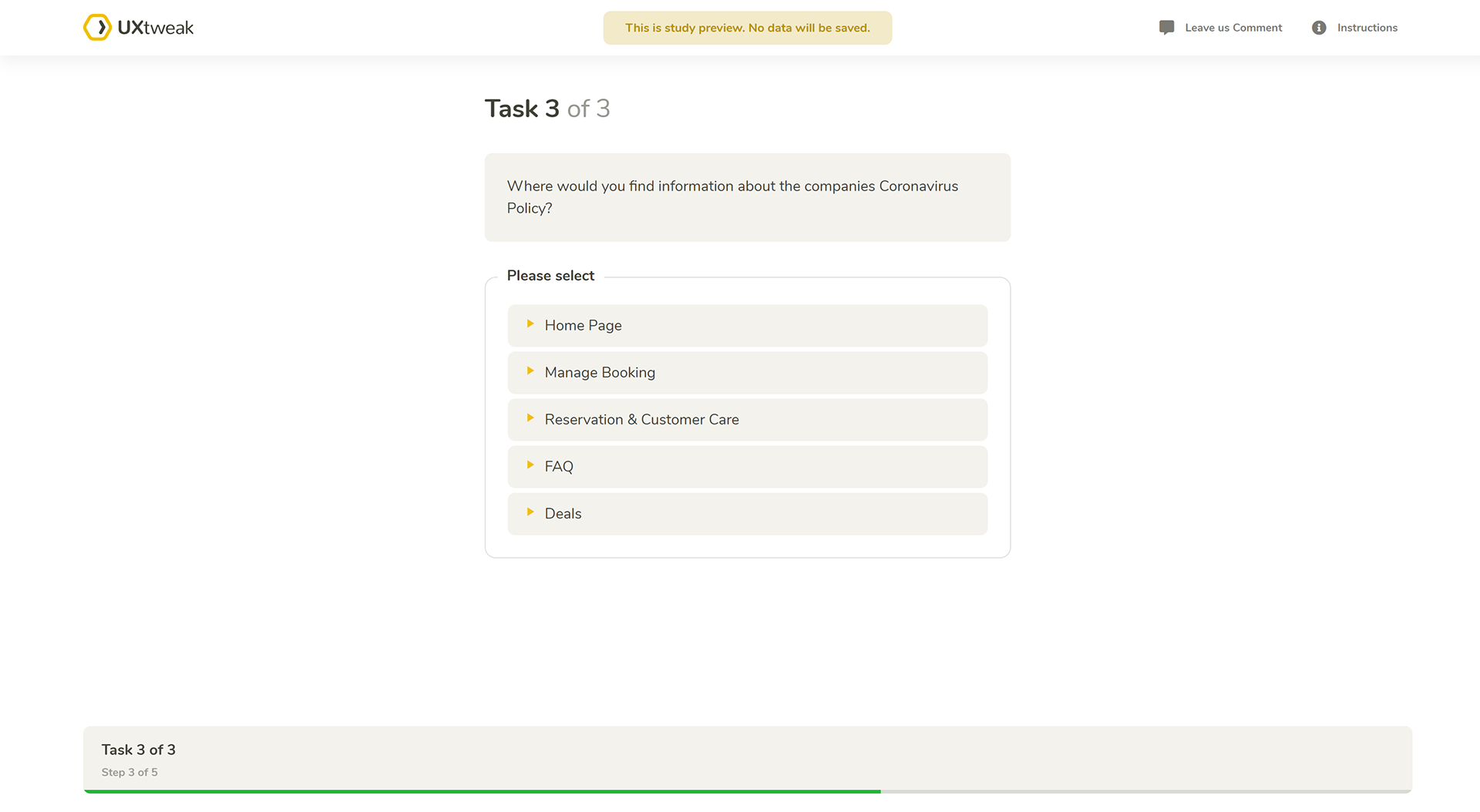
Task: Select the Home Page tree row
Action: 747,326
